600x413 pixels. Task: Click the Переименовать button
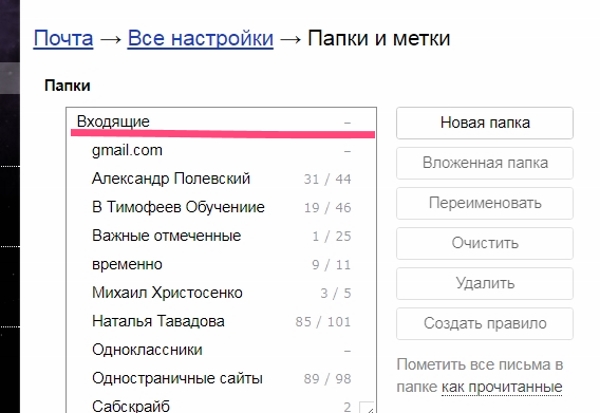pos(485,203)
